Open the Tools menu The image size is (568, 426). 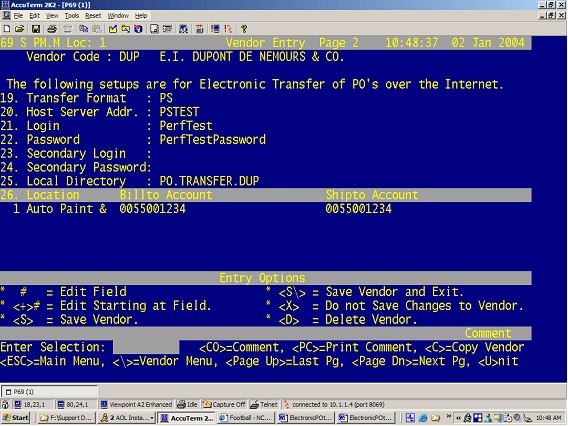click(x=72, y=16)
